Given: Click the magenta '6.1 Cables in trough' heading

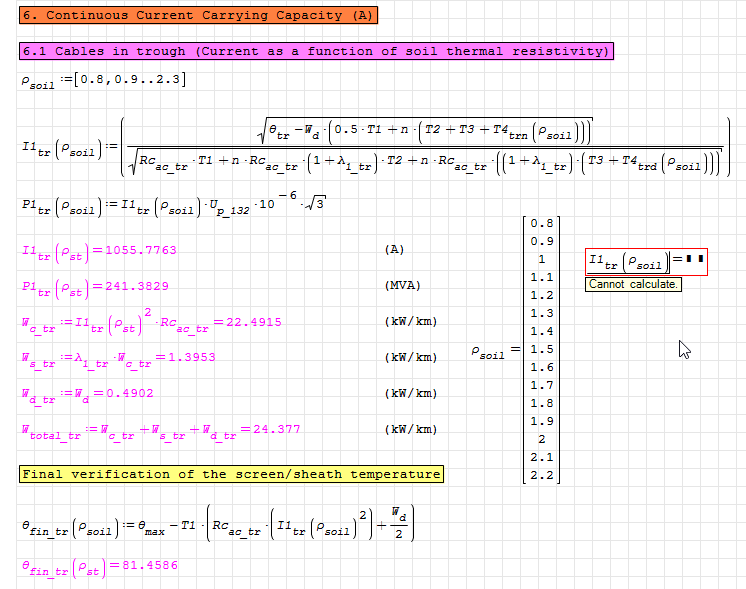Looking at the screenshot, I should click(x=317, y=51).
